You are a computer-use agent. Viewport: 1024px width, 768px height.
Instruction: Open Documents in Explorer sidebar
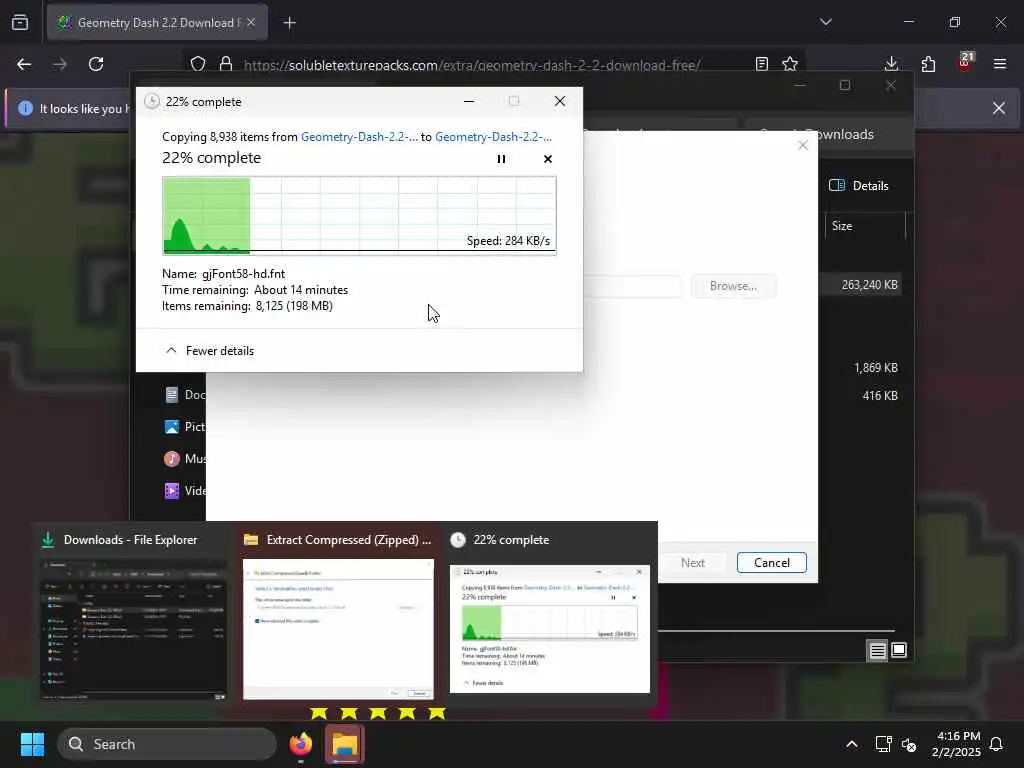[185, 394]
